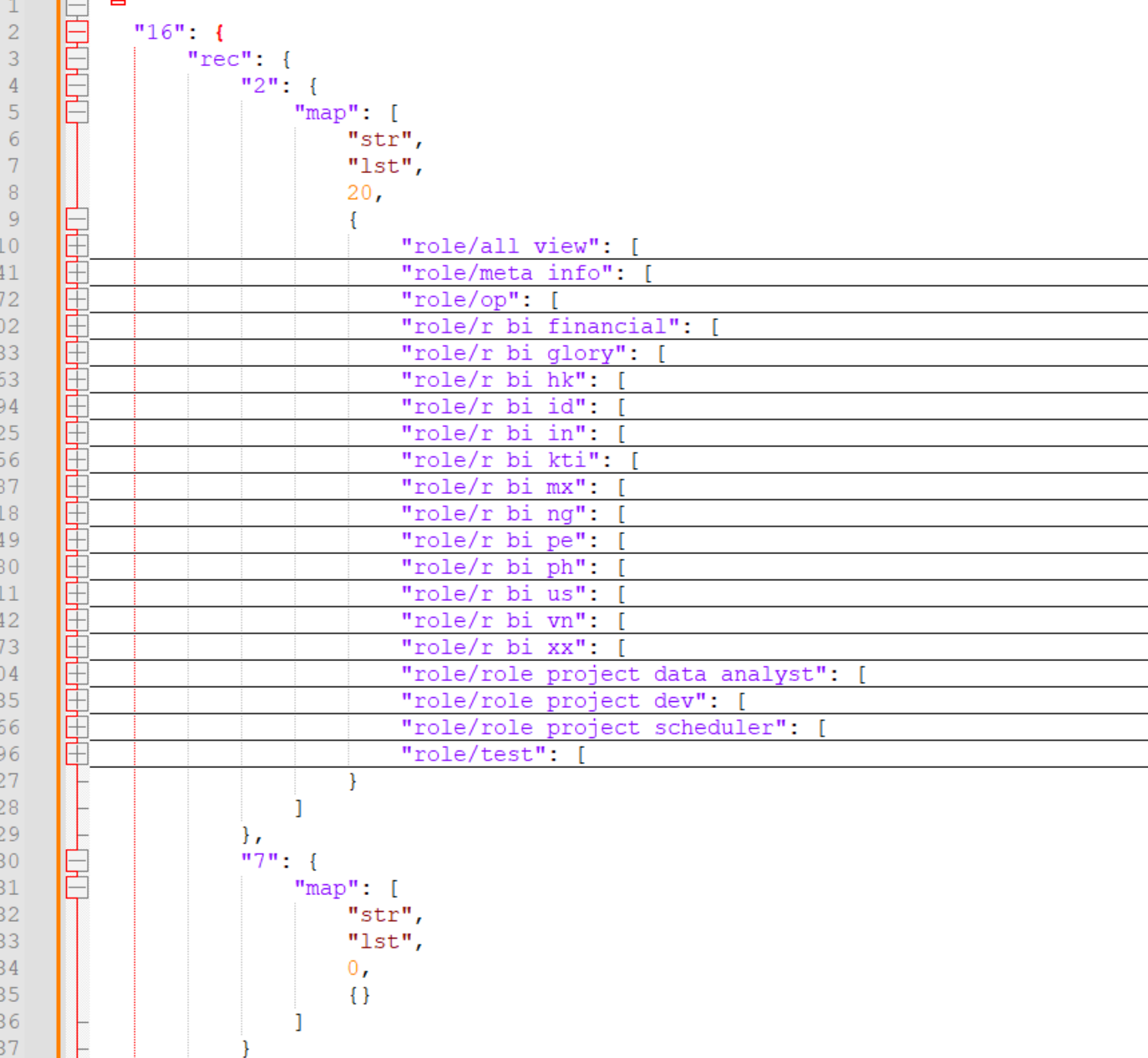Expand the "role/r_bi_financial" fold marker
Viewport: 1148px width, 1058px height.
(x=77, y=326)
